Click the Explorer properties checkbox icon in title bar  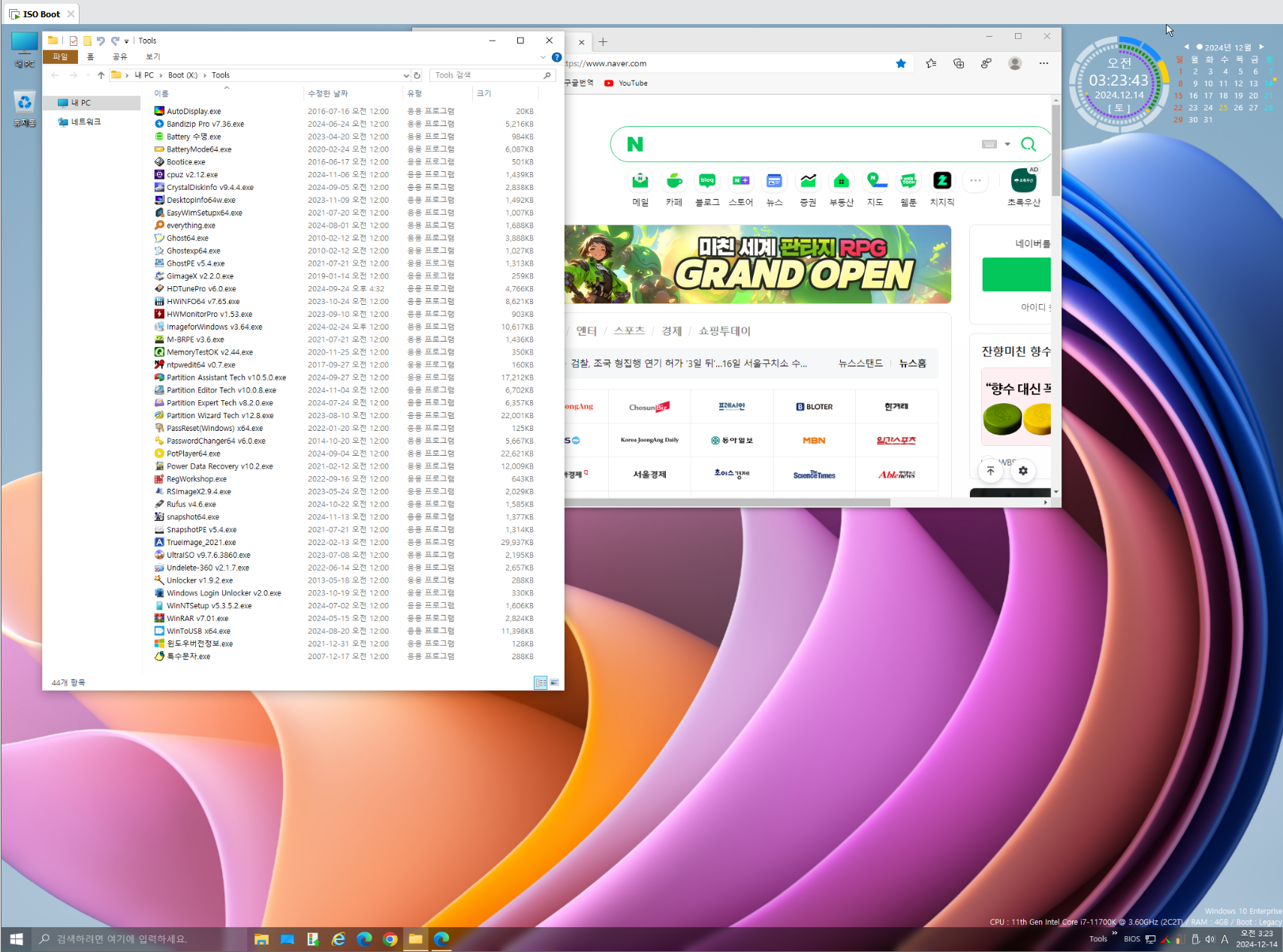coord(74,41)
